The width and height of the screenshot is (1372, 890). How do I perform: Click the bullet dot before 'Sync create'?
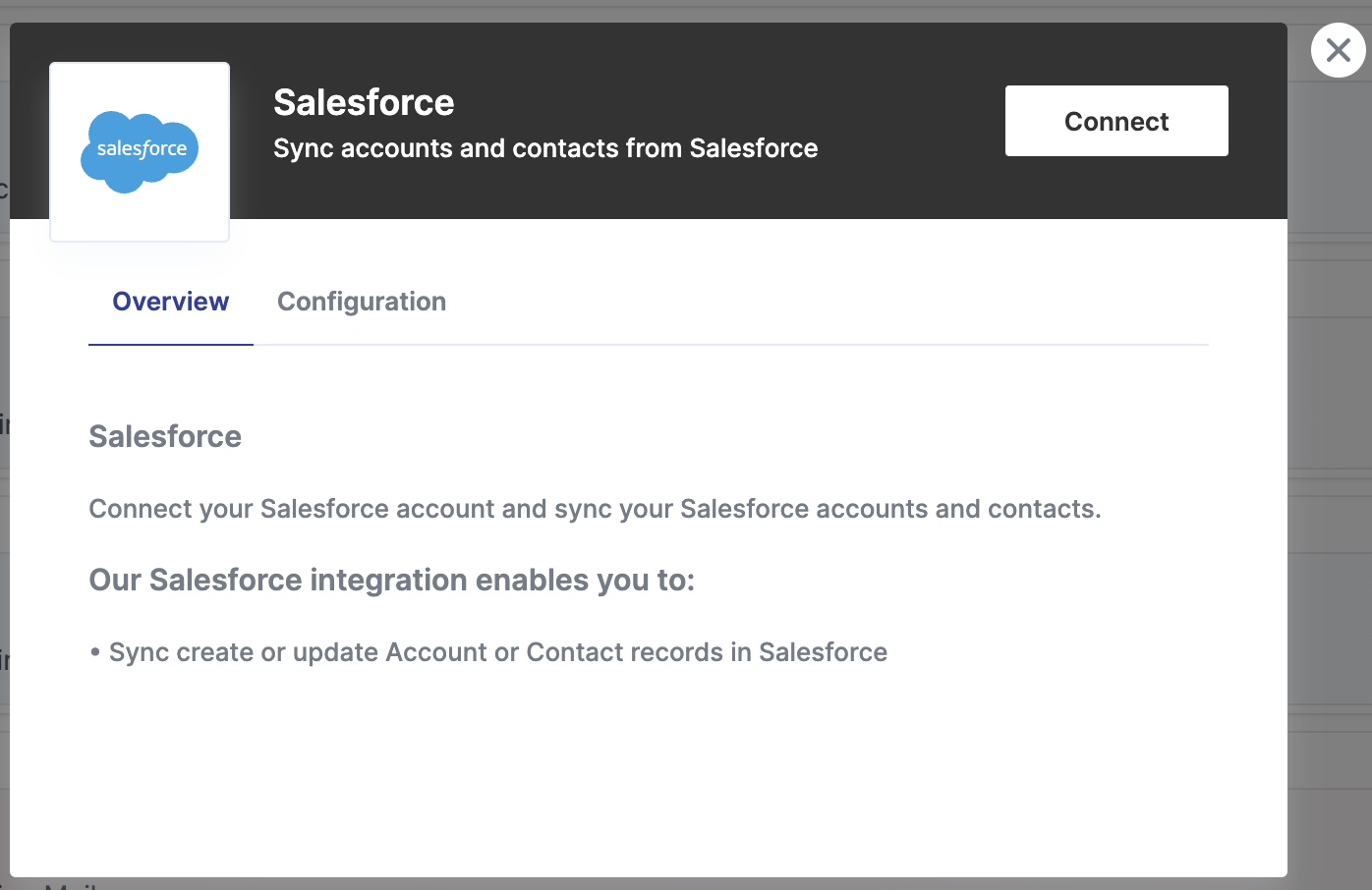coord(95,652)
